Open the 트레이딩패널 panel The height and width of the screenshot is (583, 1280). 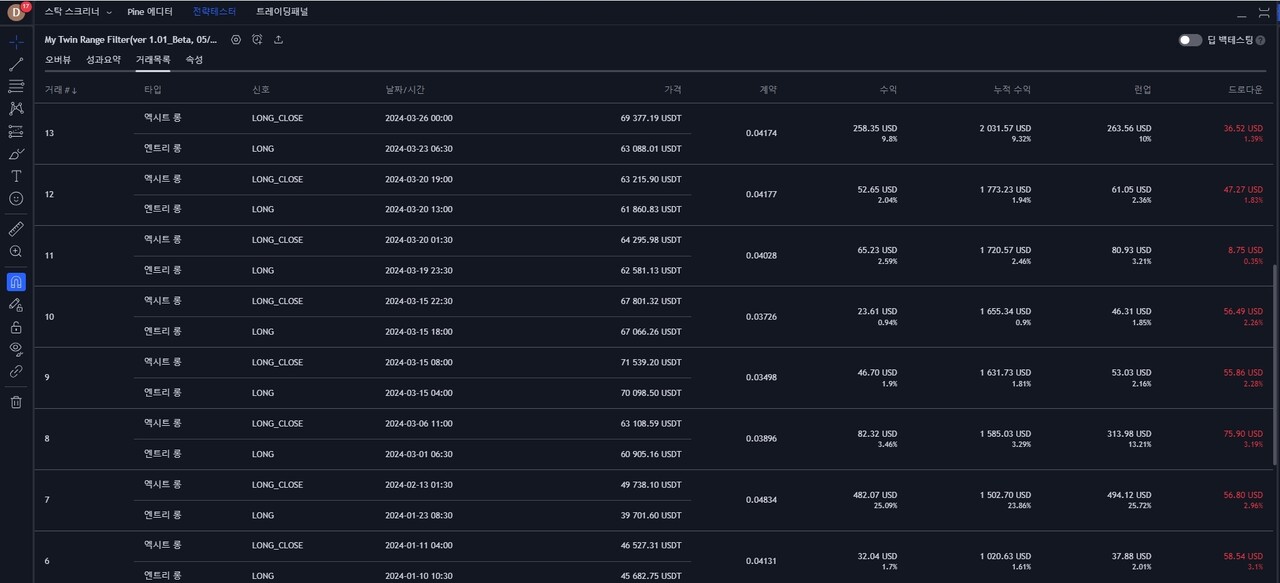click(x=282, y=12)
